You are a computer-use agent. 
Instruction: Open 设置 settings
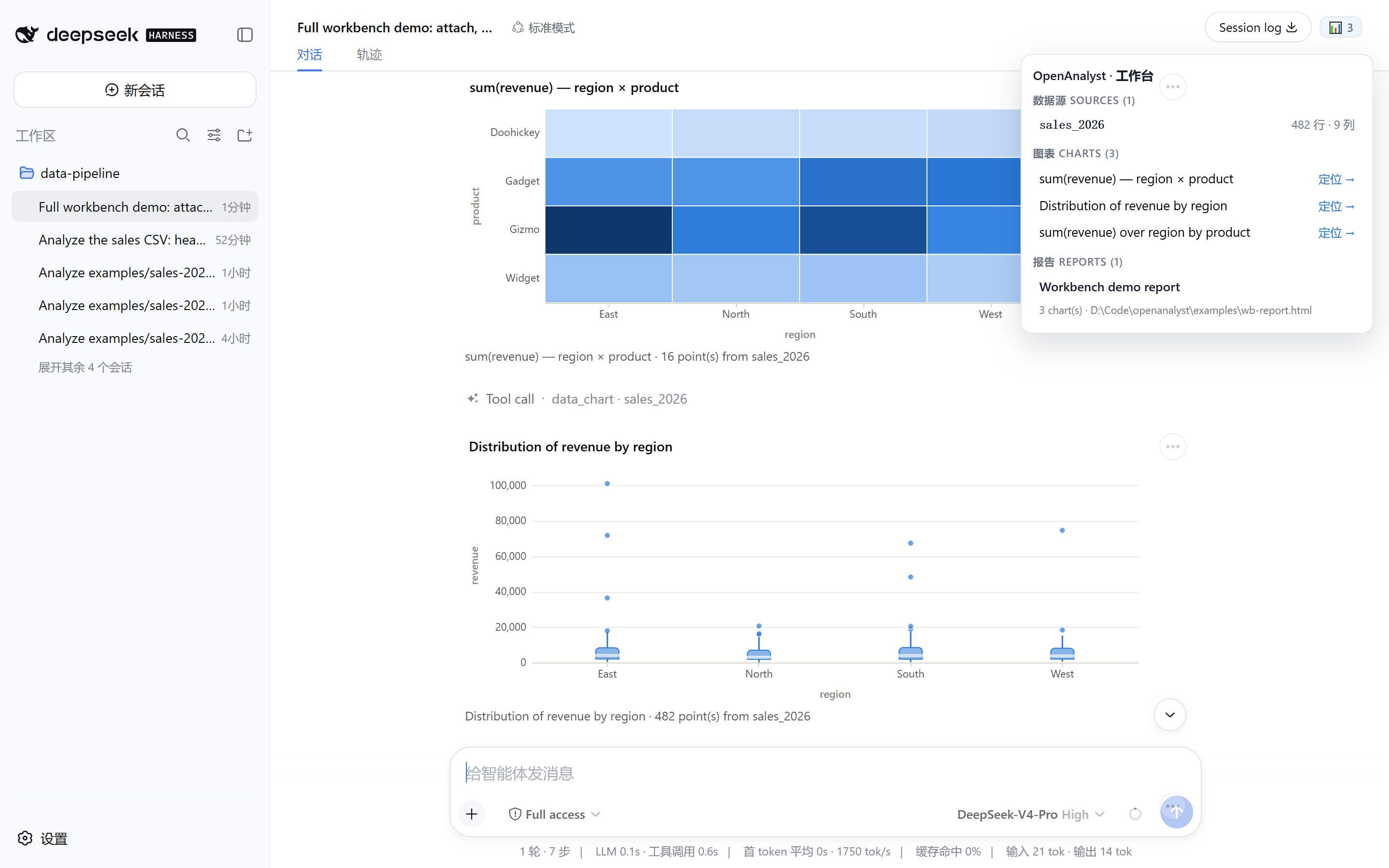click(42, 838)
